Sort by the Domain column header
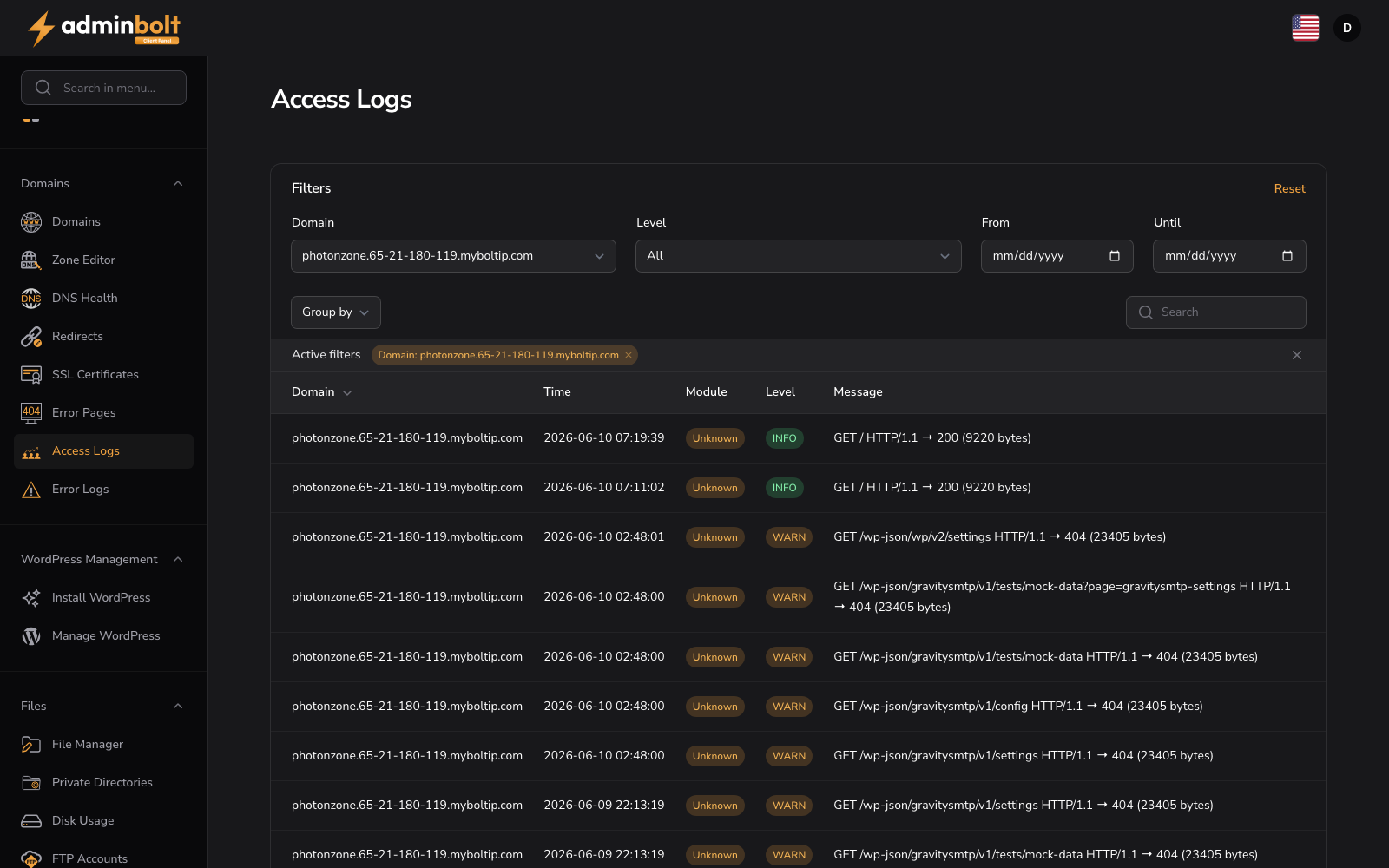This screenshot has height=868, width=1389. pos(321,392)
